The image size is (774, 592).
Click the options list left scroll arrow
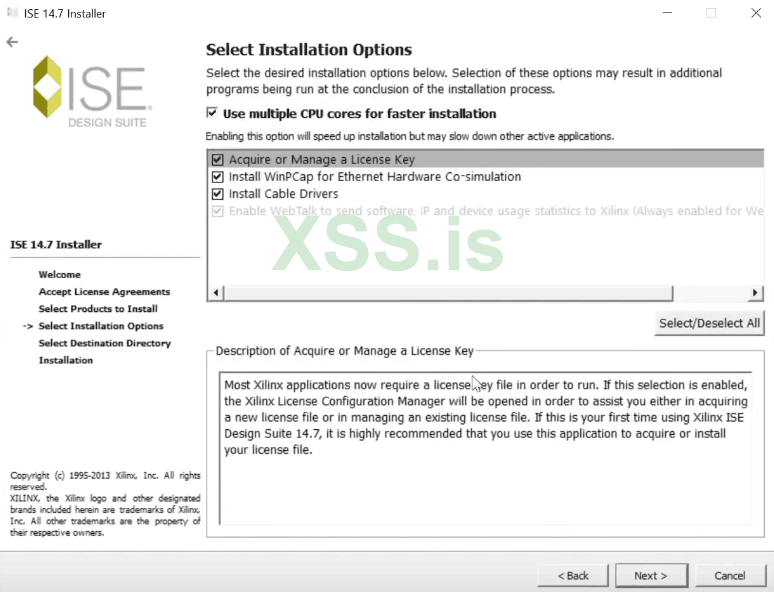216,292
